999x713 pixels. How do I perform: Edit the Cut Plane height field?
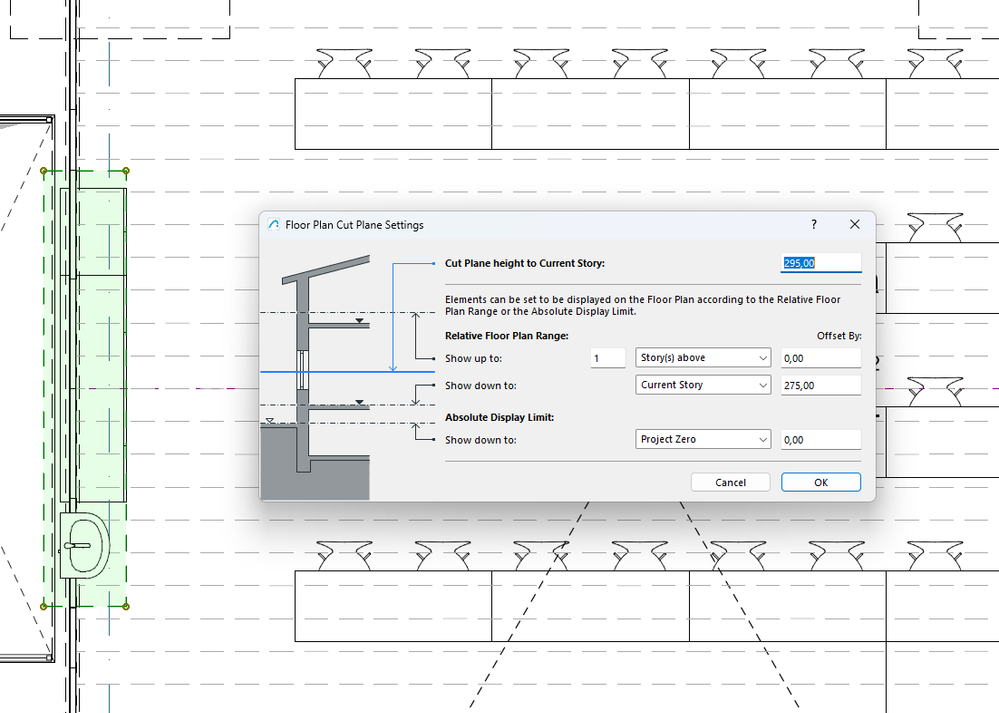821,263
